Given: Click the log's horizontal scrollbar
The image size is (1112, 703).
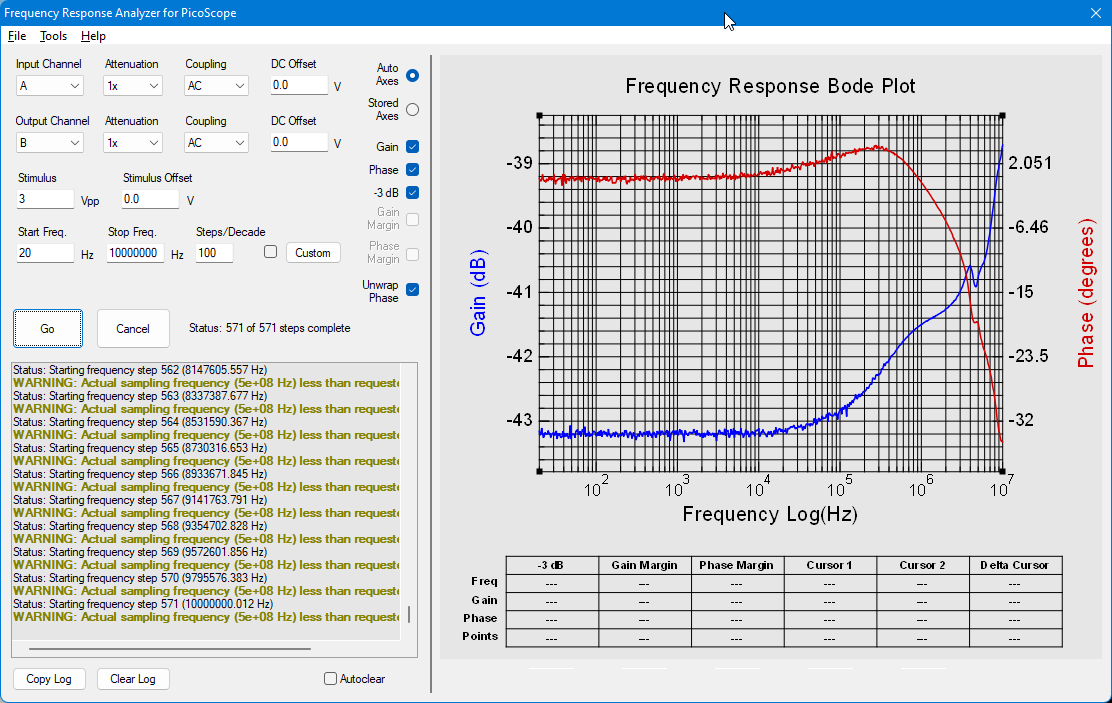Looking at the screenshot, I should pyautogui.click(x=169, y=648).
